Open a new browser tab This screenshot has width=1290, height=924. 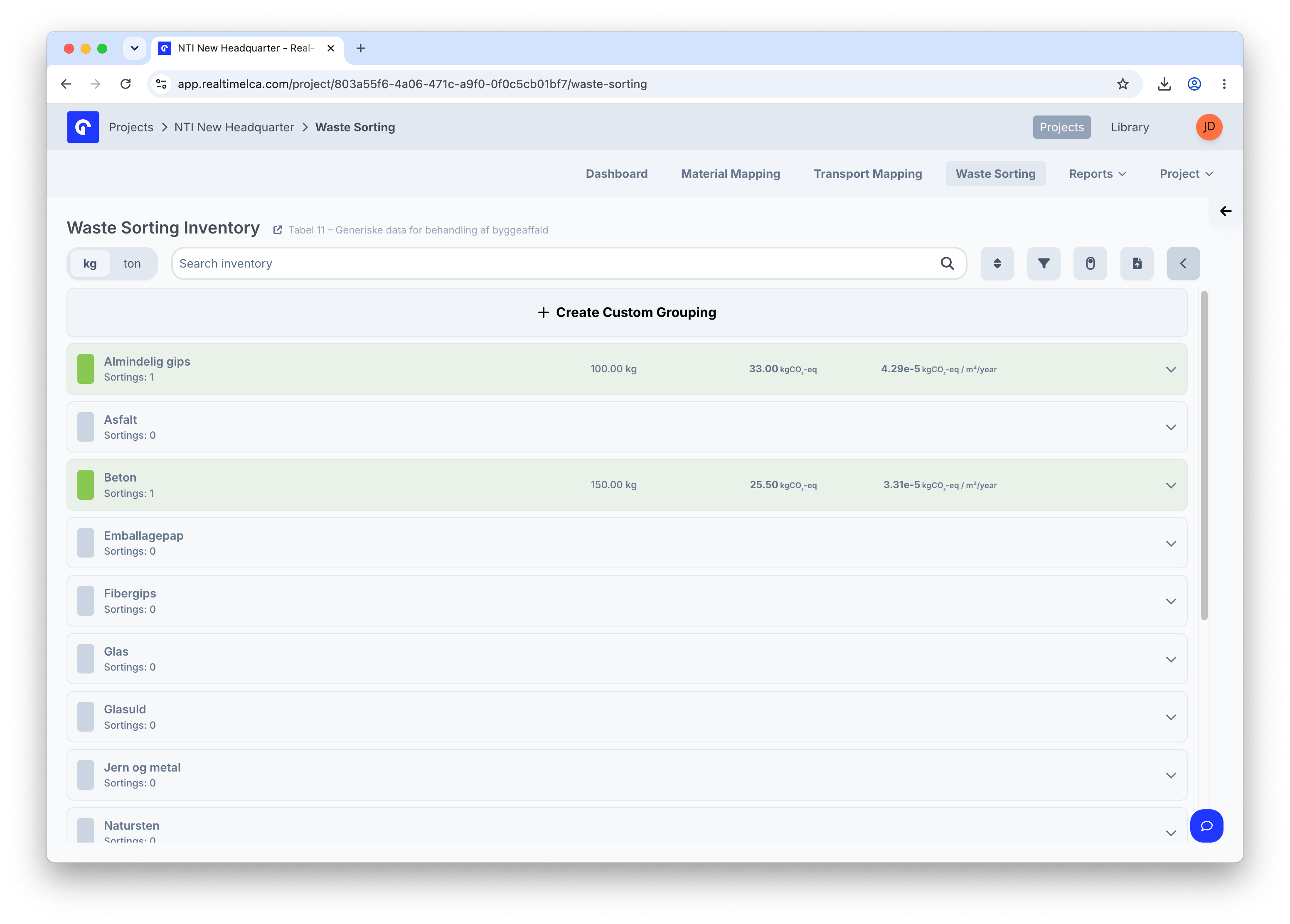coord(360,48)
